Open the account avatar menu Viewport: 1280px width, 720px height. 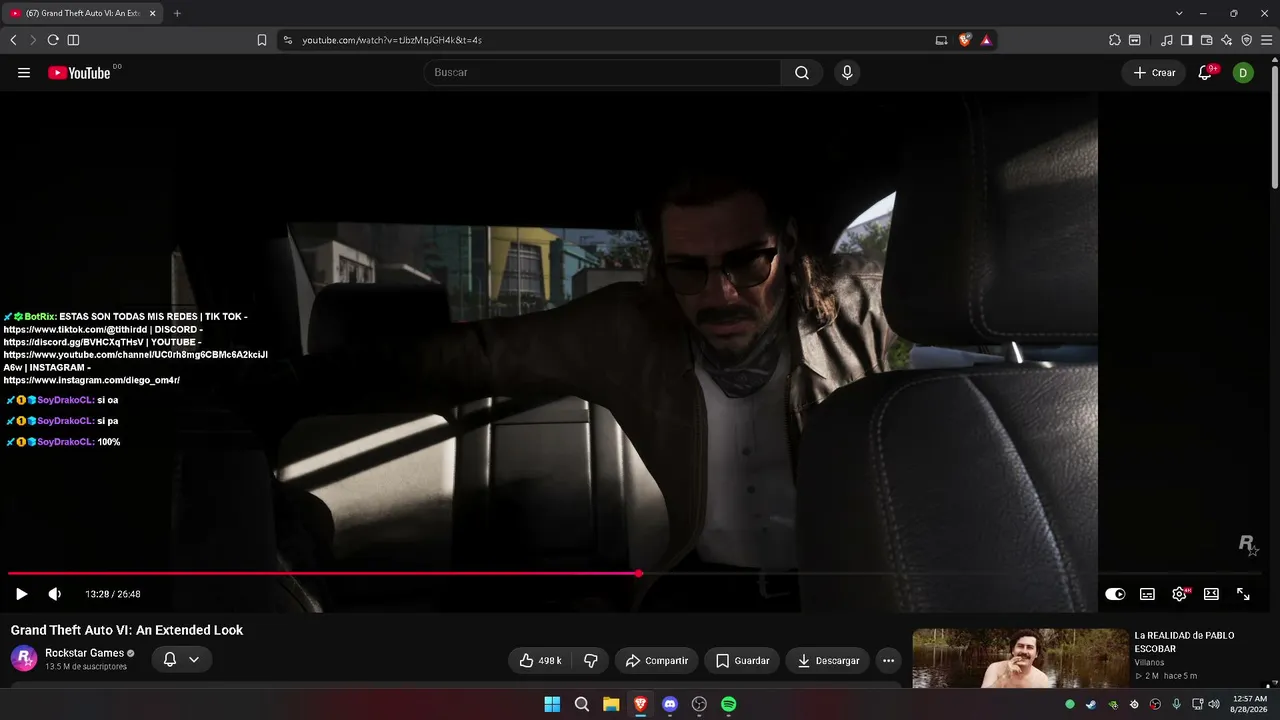coord(1243,73)
